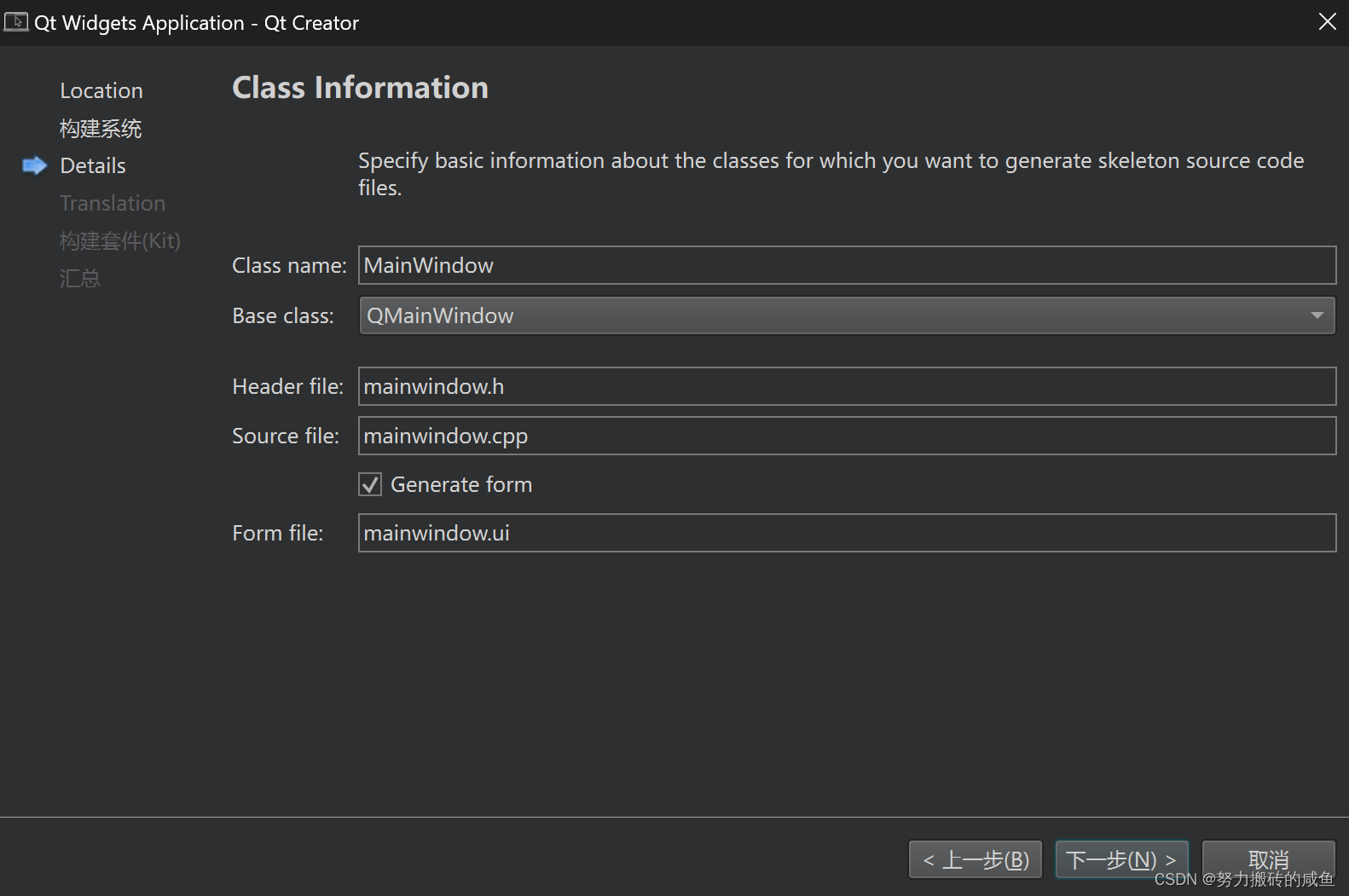This screenshot has width=1349, height=896.
Task: Select the 构建系统 step in sidebar
Action: pos(101,129)
